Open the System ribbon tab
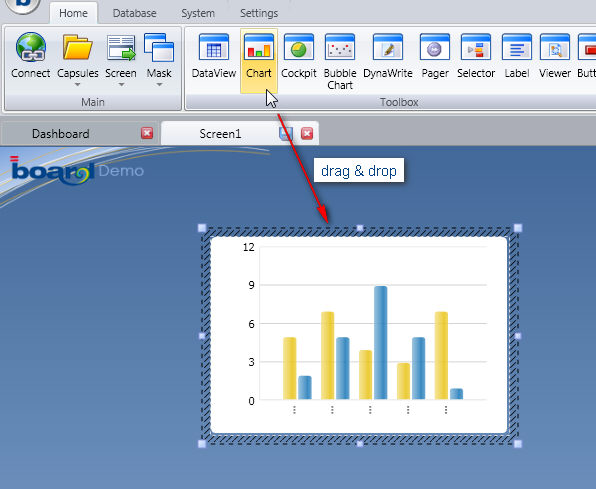 coord(198,13)
